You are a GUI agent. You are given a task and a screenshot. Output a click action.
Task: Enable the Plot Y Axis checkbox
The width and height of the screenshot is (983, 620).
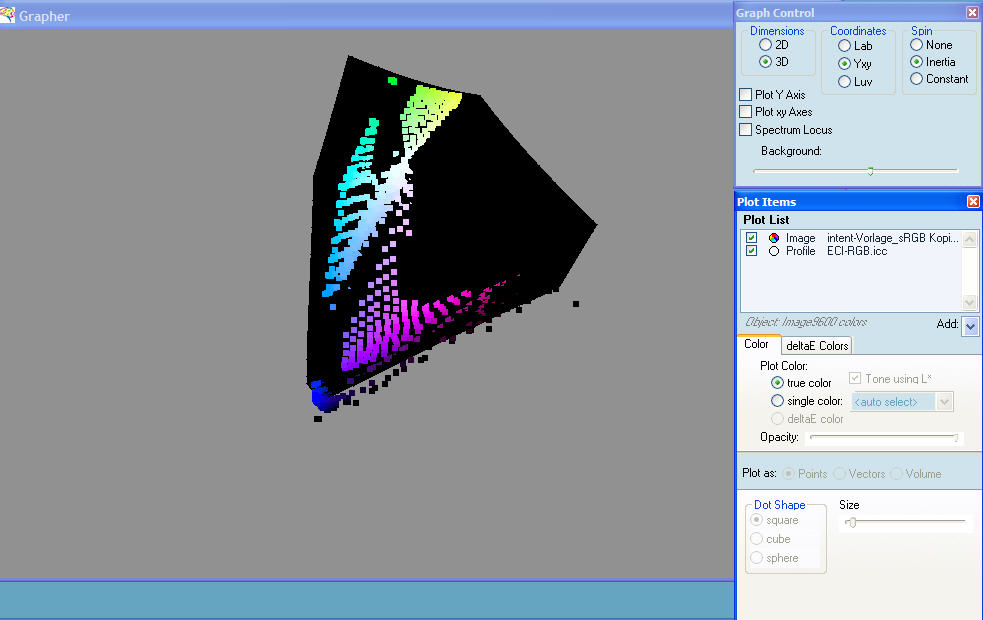coord(746,95)
